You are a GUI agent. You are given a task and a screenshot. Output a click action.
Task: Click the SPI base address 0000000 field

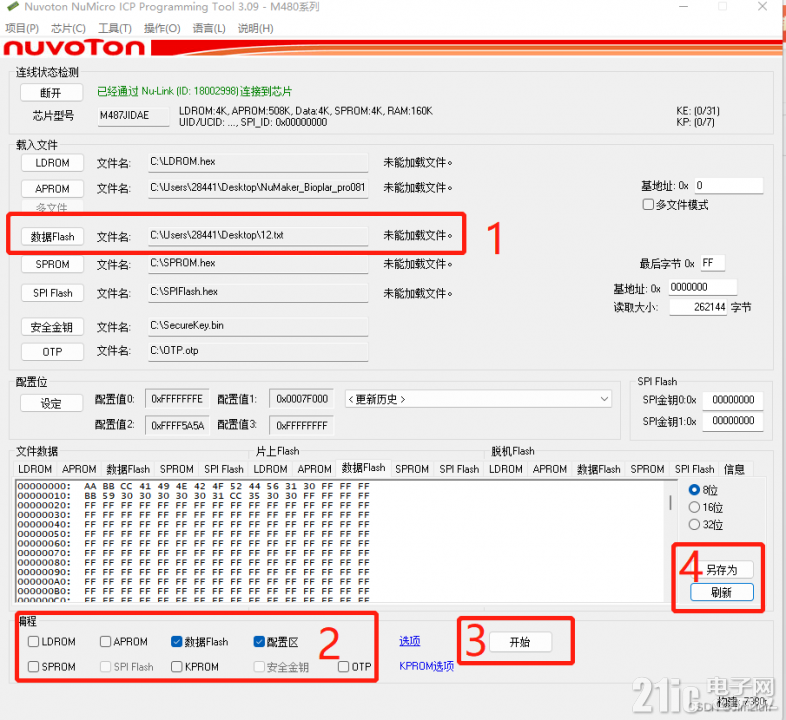(x=702, y=287)
